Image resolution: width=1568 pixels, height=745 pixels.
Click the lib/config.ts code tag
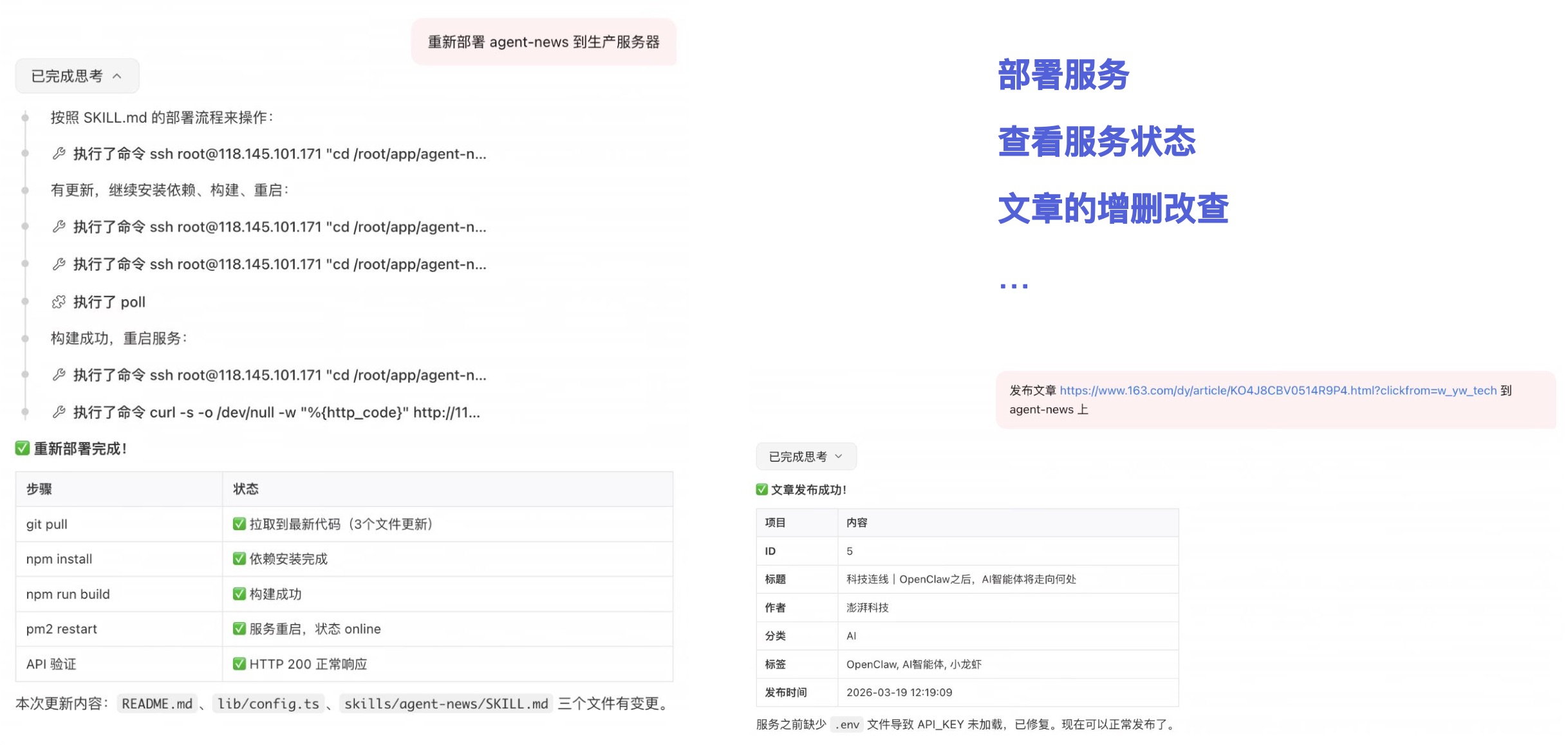[268, 704]
